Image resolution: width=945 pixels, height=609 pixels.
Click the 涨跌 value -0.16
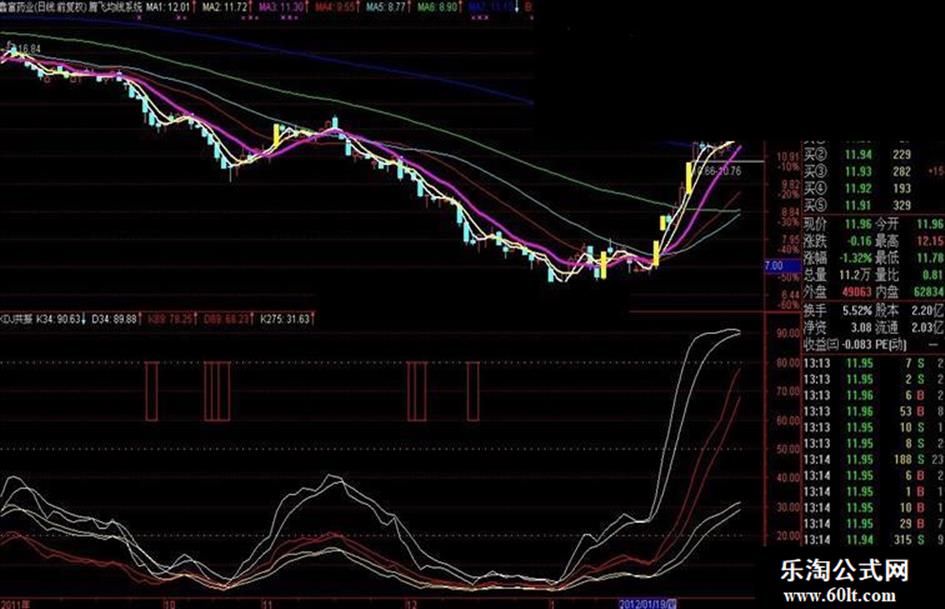click(x=858, y=241)
